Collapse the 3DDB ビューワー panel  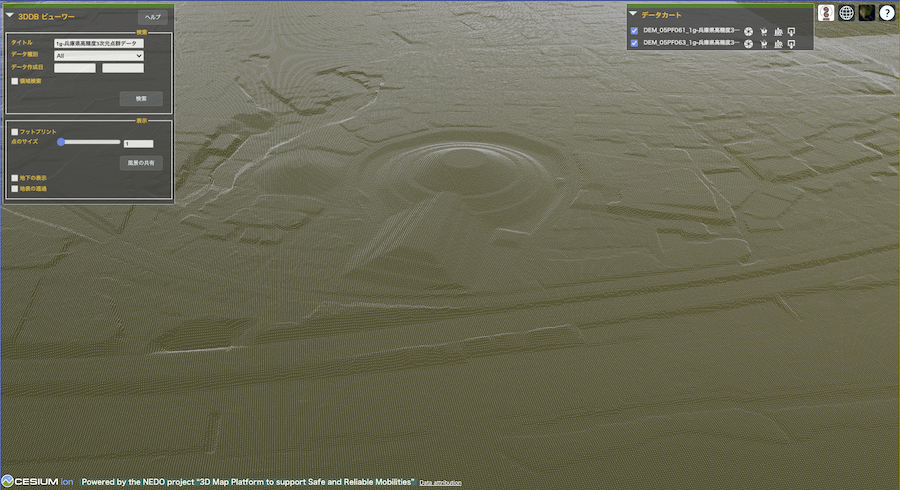(10, 16)
